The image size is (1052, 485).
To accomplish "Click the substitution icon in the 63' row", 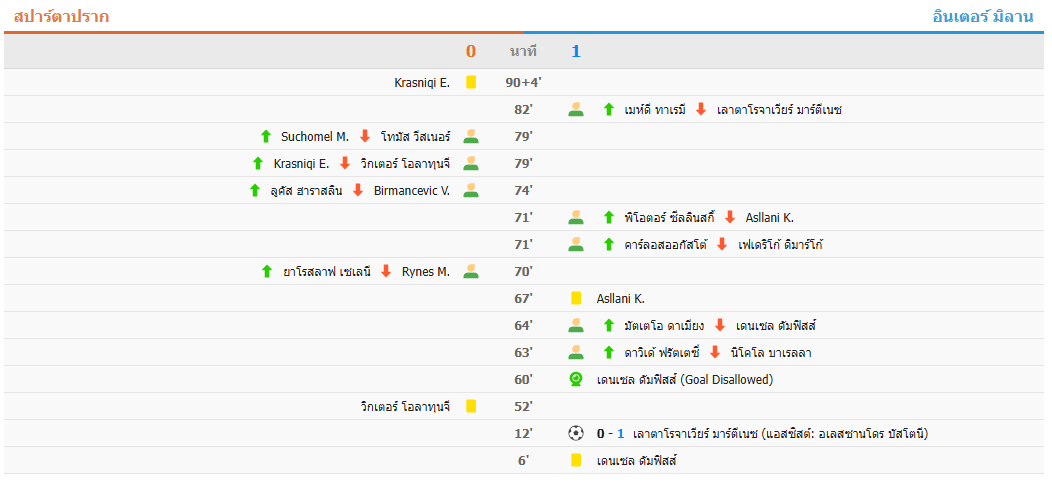I will pos(575,352).
